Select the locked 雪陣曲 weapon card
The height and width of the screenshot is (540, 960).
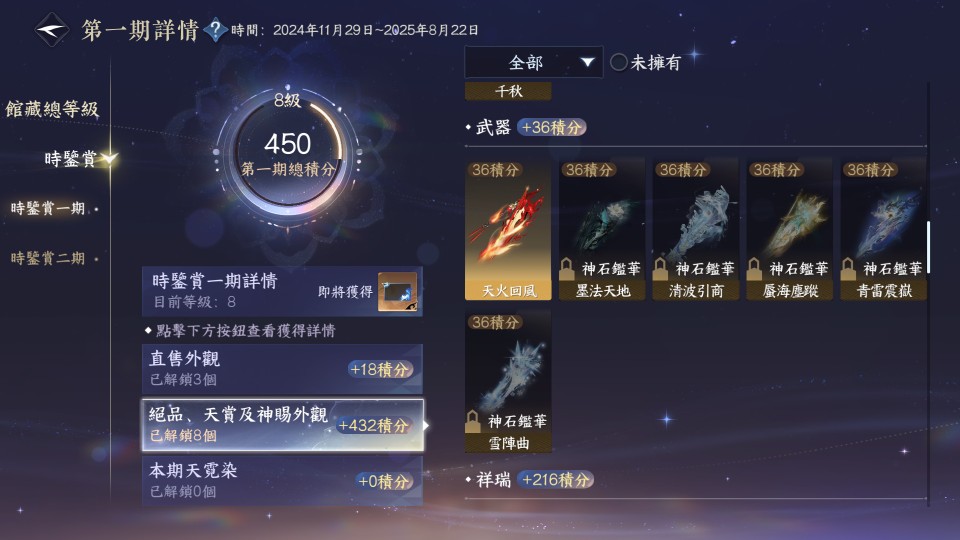click(508, 381)
